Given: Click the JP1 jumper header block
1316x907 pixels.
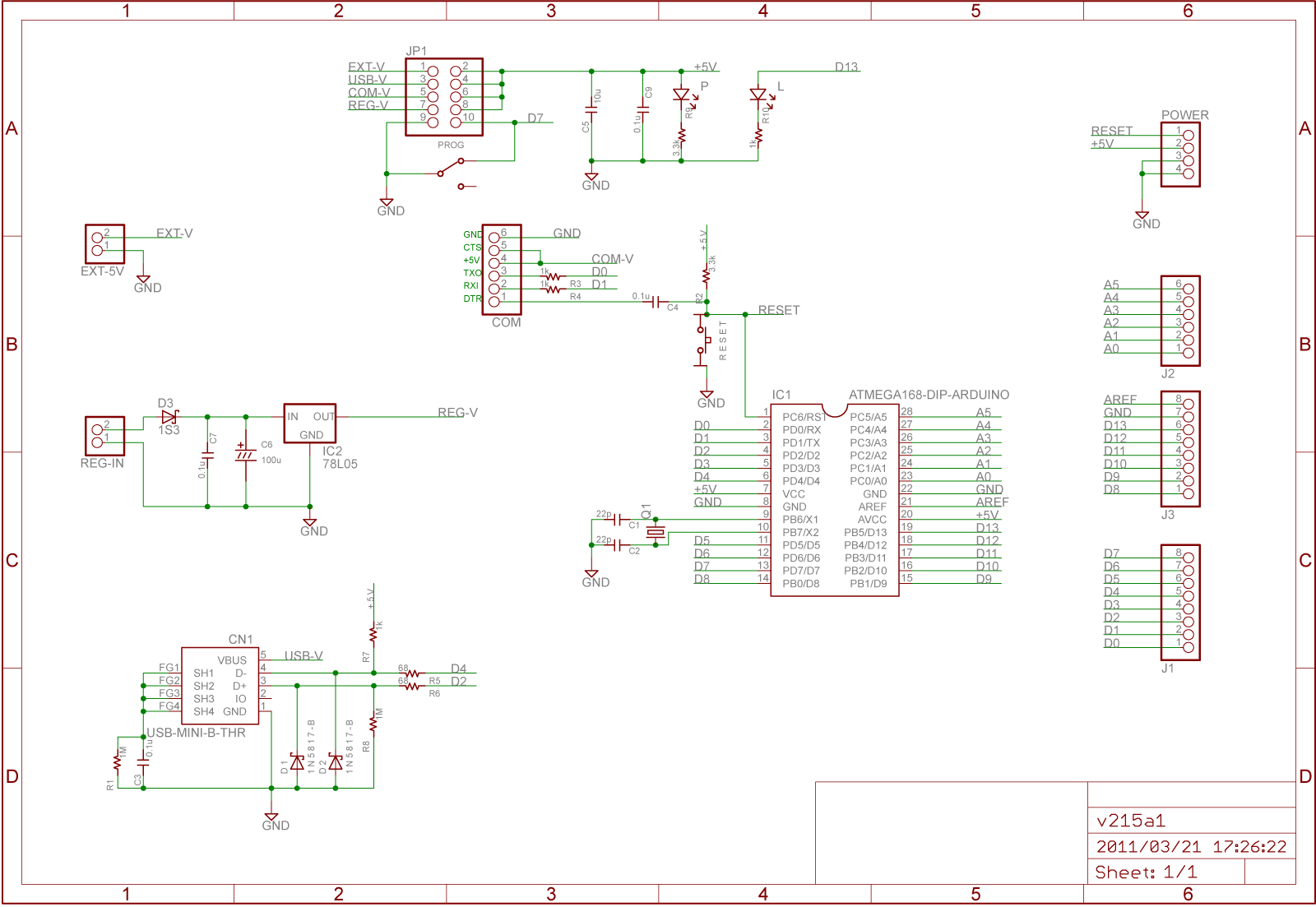Looking at the screenshot, I should tap(444, 97).
